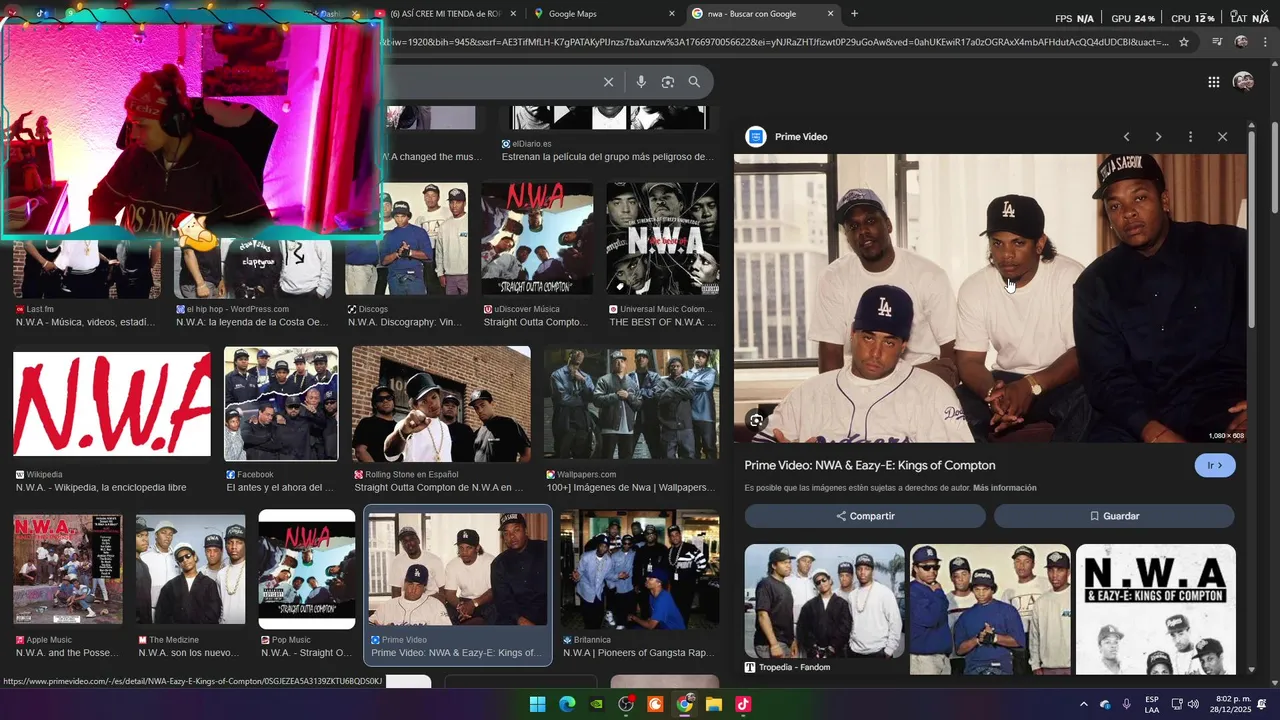Open the Windows Start menu
1280x720 pixels.
[x=537, y=704]
